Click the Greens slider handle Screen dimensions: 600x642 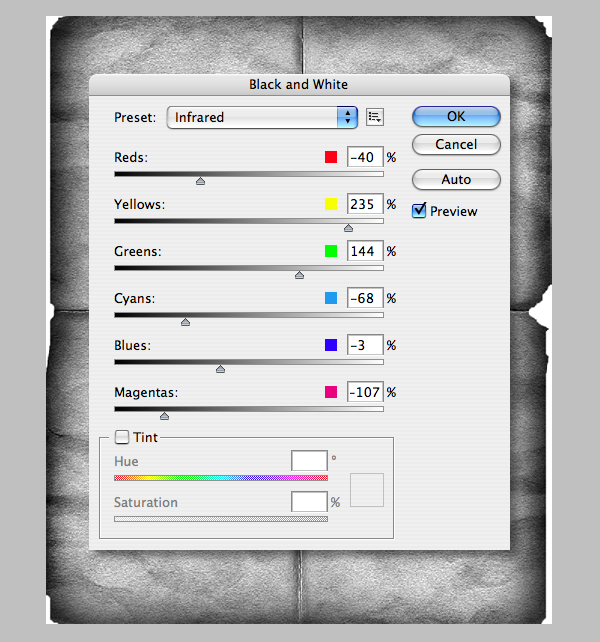pos(299,275)
